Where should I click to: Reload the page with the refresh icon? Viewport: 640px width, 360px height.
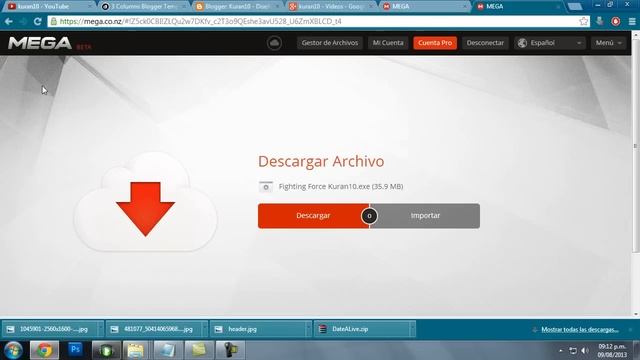pos(38,21)
